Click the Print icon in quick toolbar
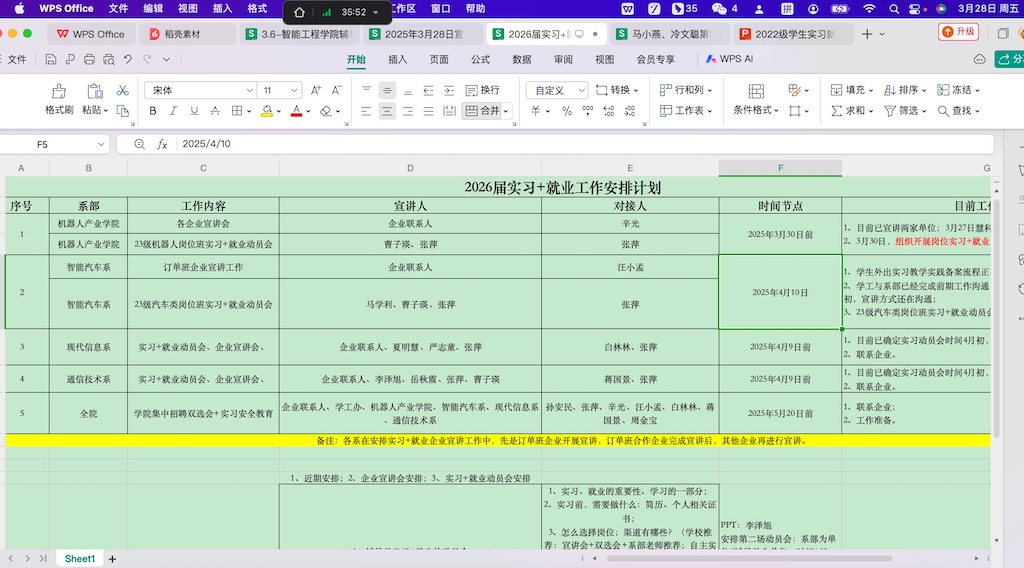Viewport: 1024px width, 568px height. click(x=89, y=59)
